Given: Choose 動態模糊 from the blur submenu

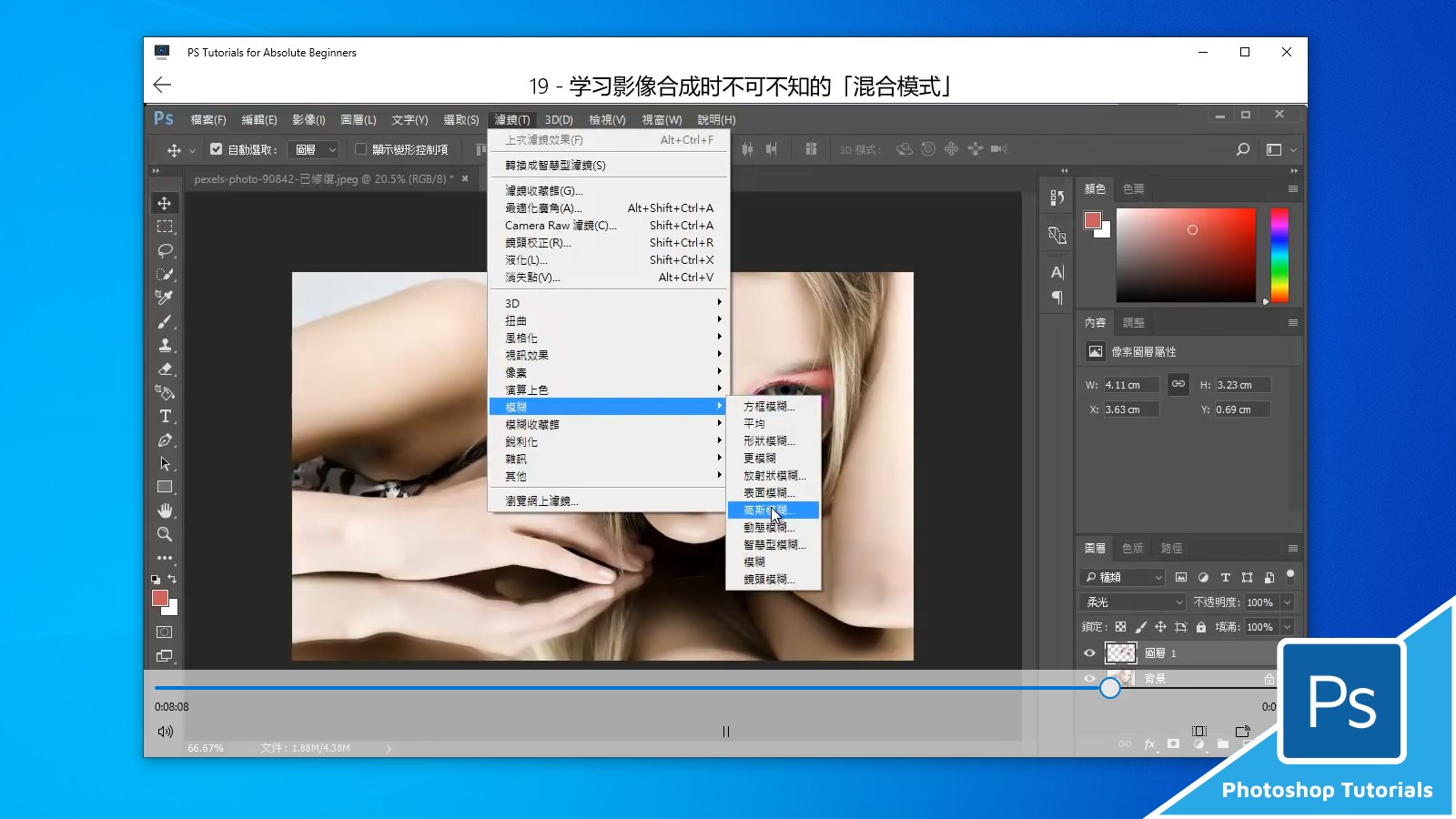Looking at the screenshot, I should pyautogui.click(x=773, y=528).
